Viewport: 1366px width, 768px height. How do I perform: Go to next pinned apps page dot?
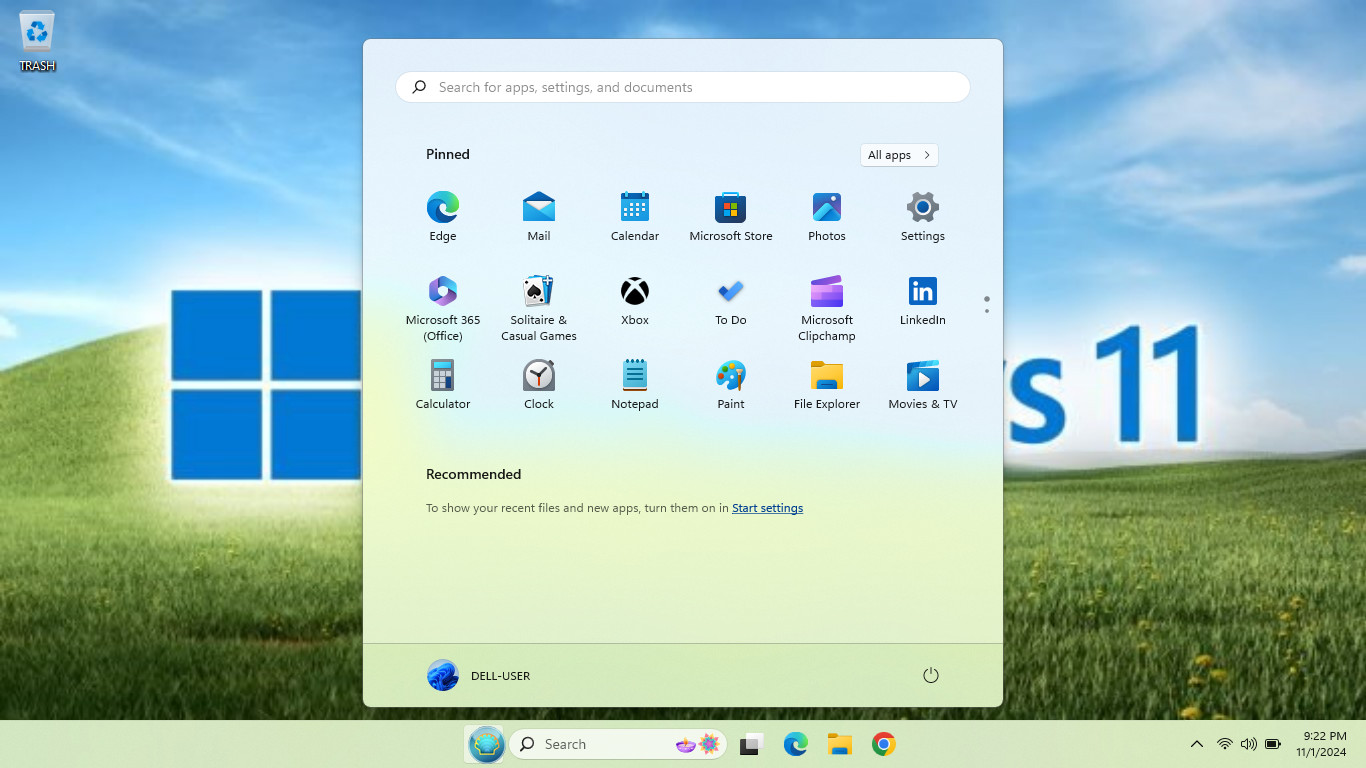(986, 311)
